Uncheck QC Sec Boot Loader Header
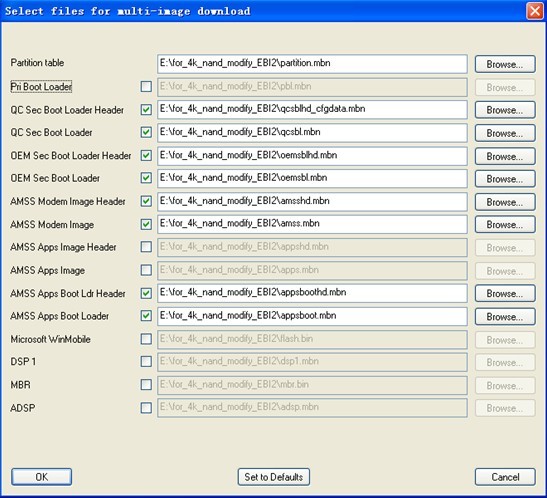This screenshot has height=498, width=547. [146, 110]
